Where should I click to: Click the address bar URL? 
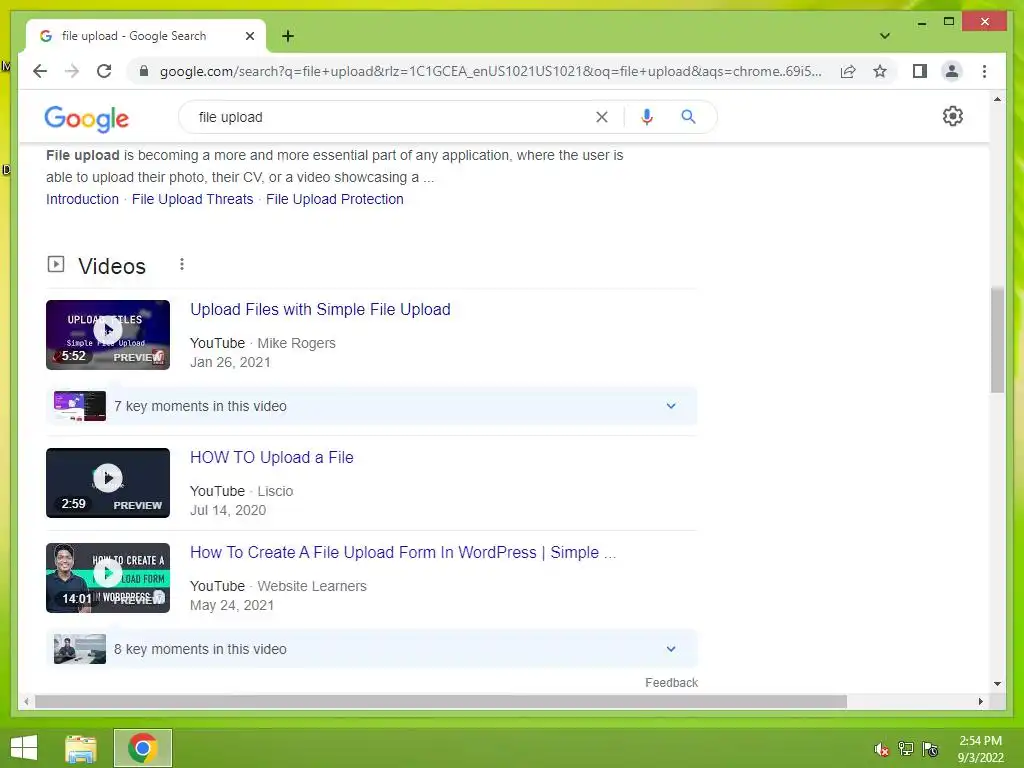(490, 71)
